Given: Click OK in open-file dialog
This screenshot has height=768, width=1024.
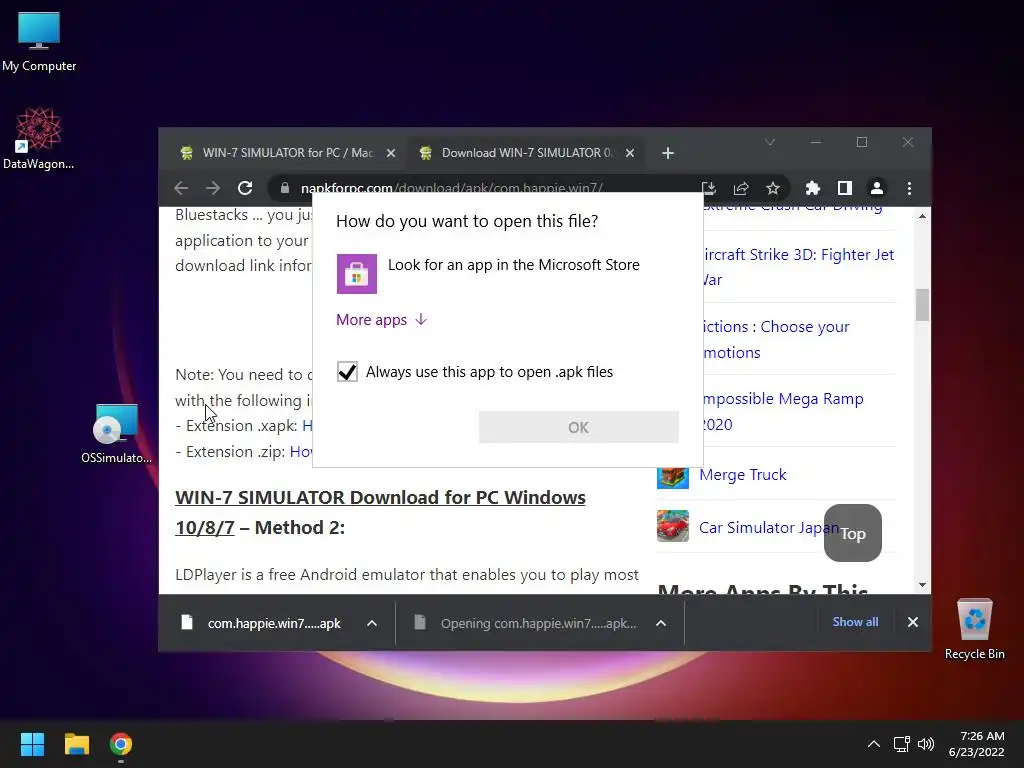Looking at the screenshot, I should click(x=579, y=427).
